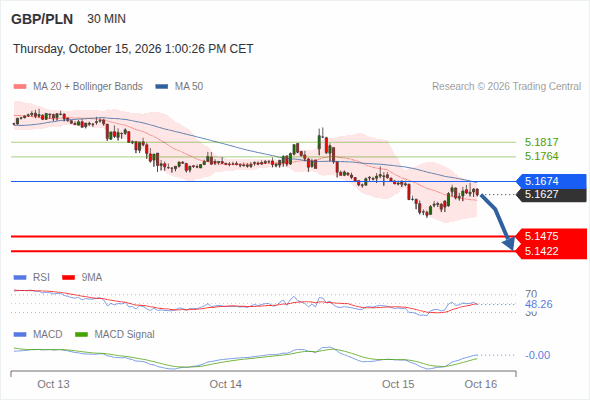Click the GBP/PLN pair title

tap(42, 19)
